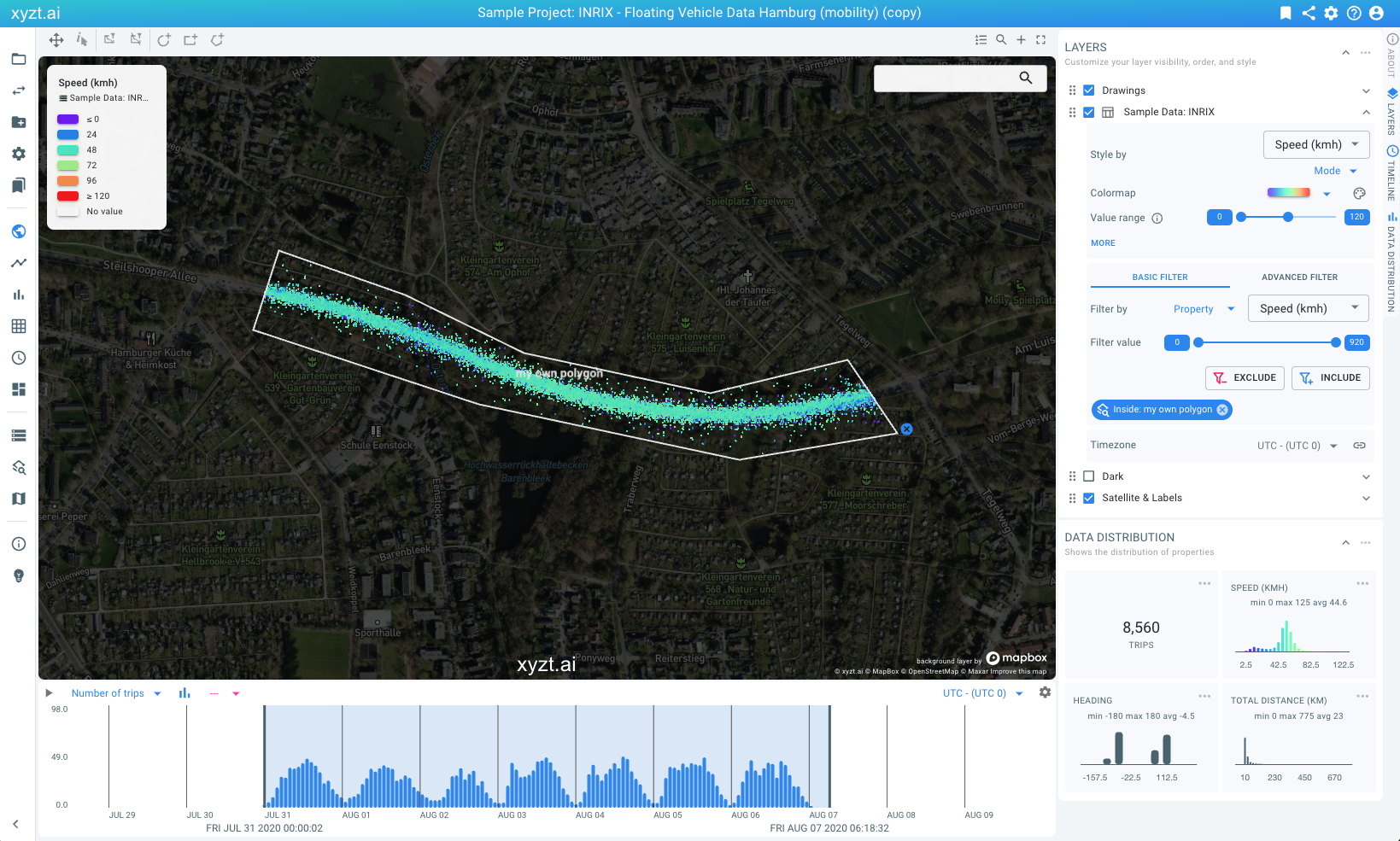Viewport: 1400px width, 841px height.
Task: Open the LAYERS side tab
Action: [x=1392, y=112]
